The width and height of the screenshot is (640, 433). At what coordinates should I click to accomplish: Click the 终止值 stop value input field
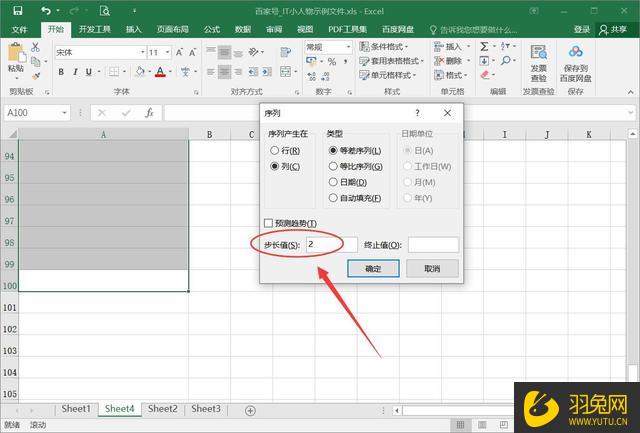pos(433,245)
